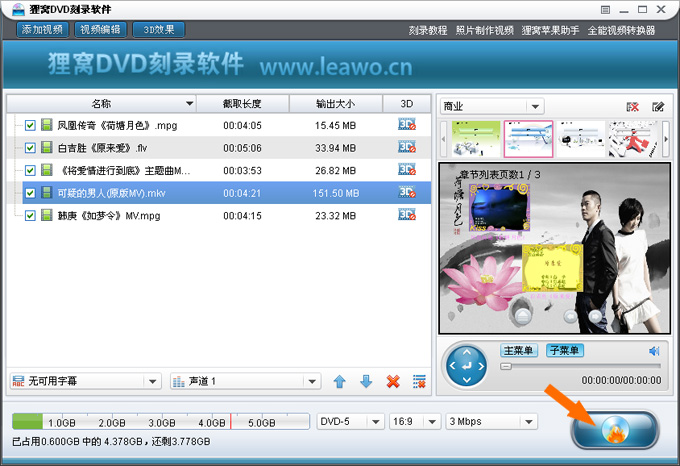Open the 声道 1 audio track dropdown

click(x=245, y=381)
